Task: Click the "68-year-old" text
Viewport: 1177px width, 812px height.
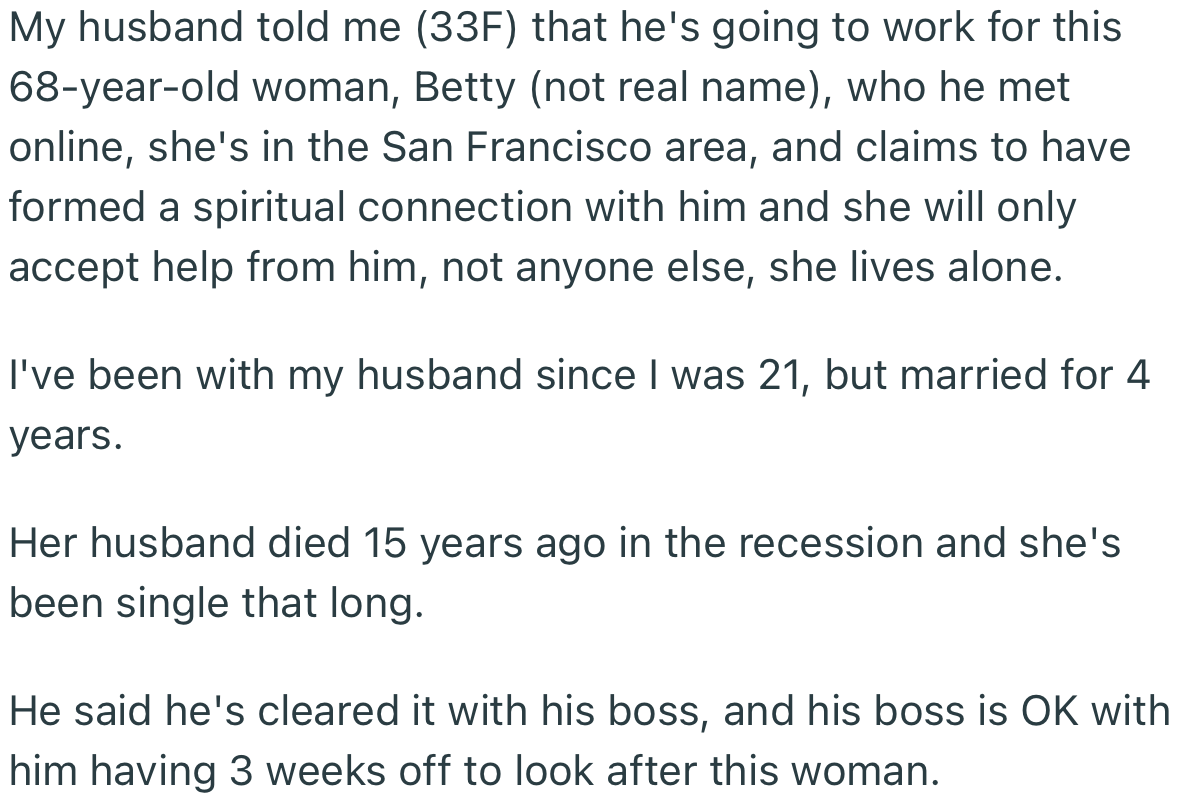Action: tap(122, 88)
